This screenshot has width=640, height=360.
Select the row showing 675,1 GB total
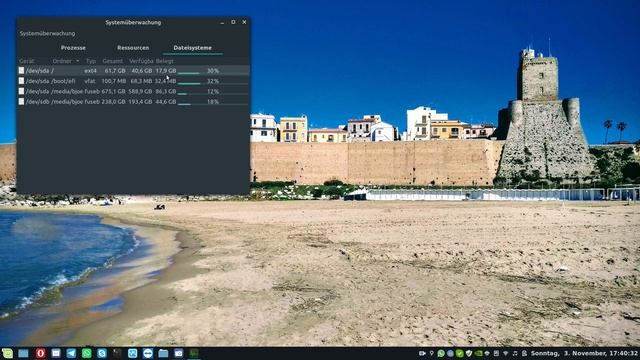click(x=133, y=91)
